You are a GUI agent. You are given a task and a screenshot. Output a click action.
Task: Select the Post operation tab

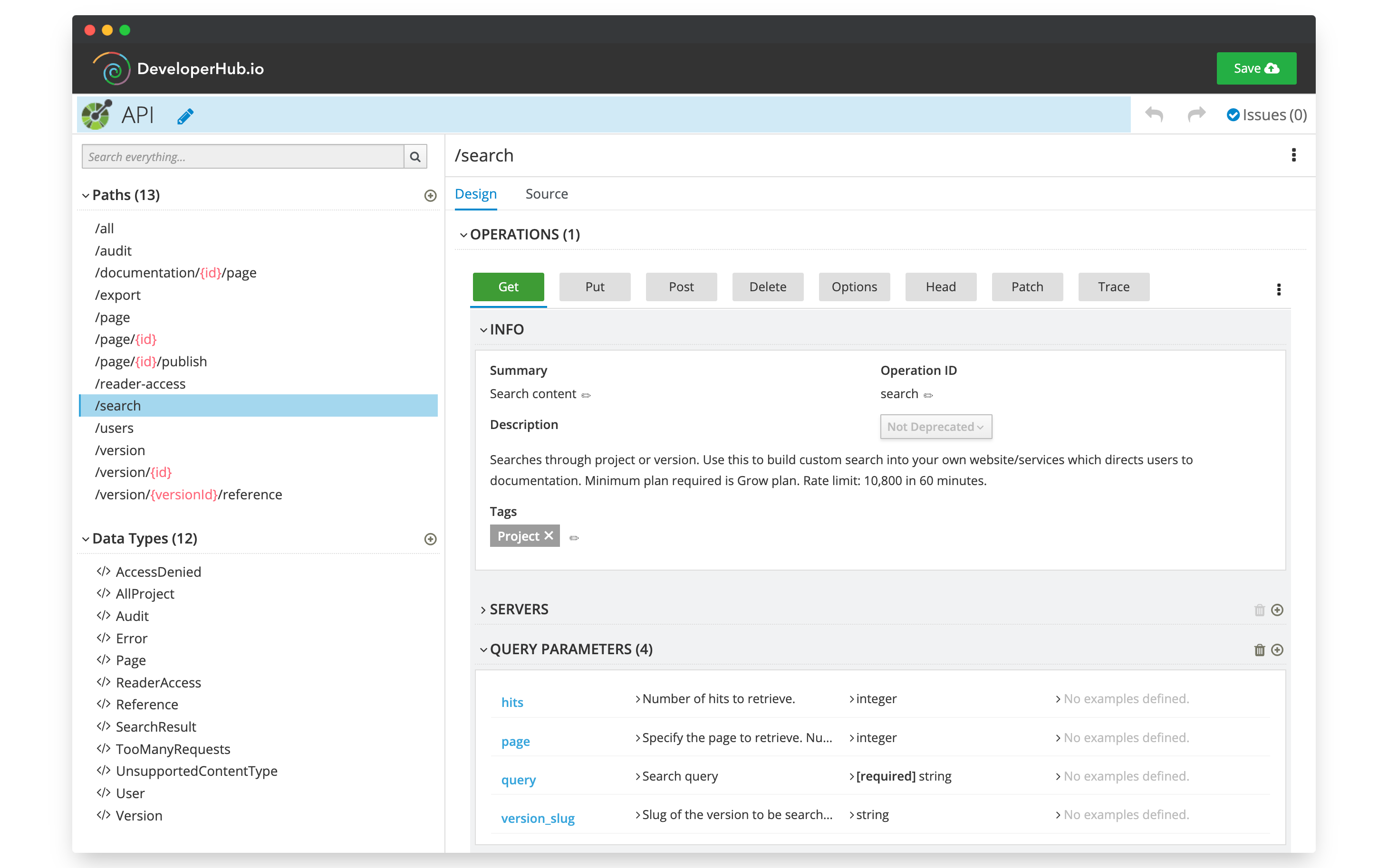click(x=681, y=286)
